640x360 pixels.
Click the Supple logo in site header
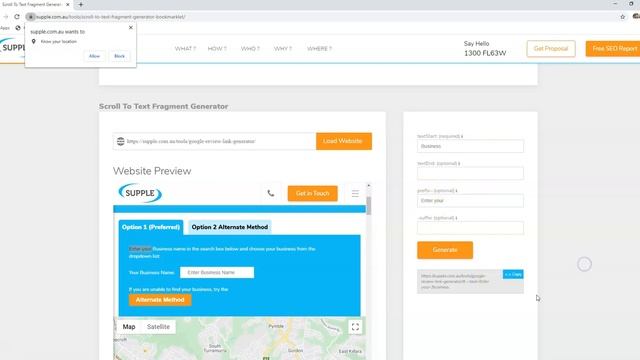pos(12,48)
